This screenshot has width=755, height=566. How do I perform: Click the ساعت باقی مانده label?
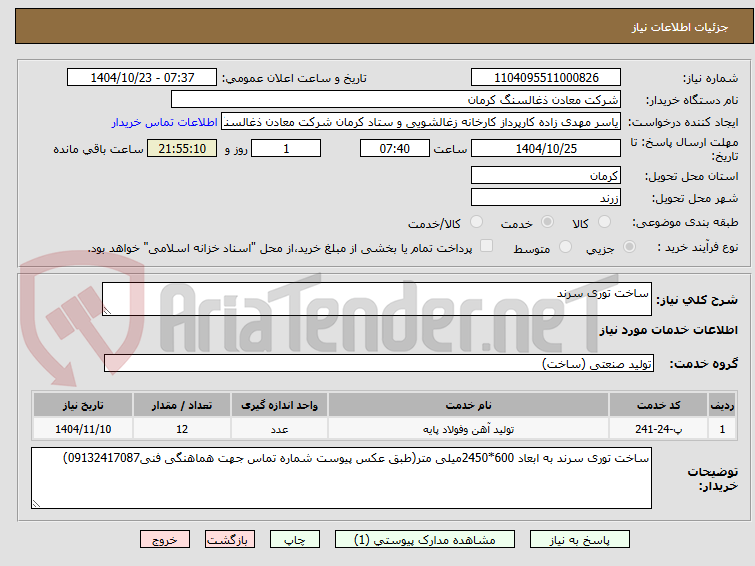click(98, 149)
